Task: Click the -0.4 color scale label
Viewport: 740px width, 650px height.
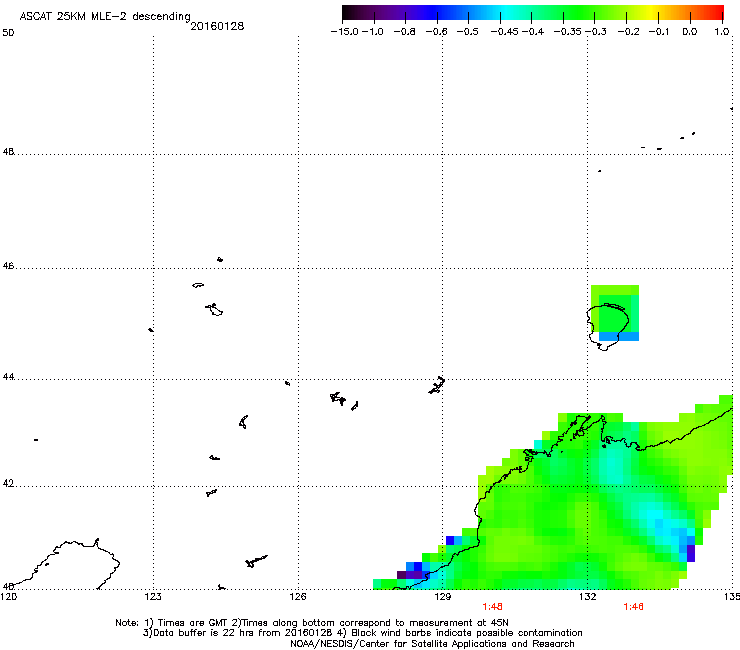Action: pyautogui.click(x=533, y=32)
